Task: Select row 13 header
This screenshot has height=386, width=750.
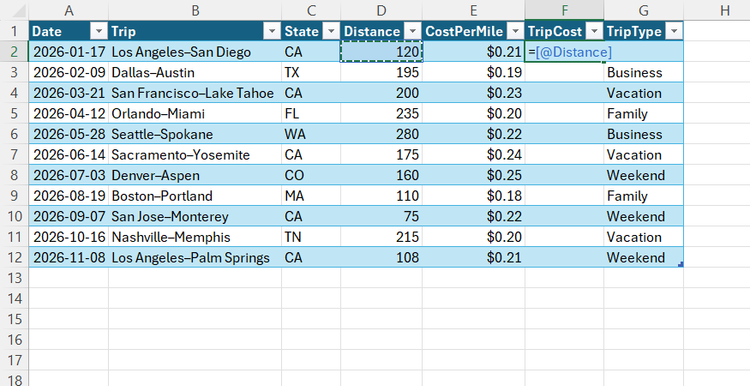Action: coord(14,278)
